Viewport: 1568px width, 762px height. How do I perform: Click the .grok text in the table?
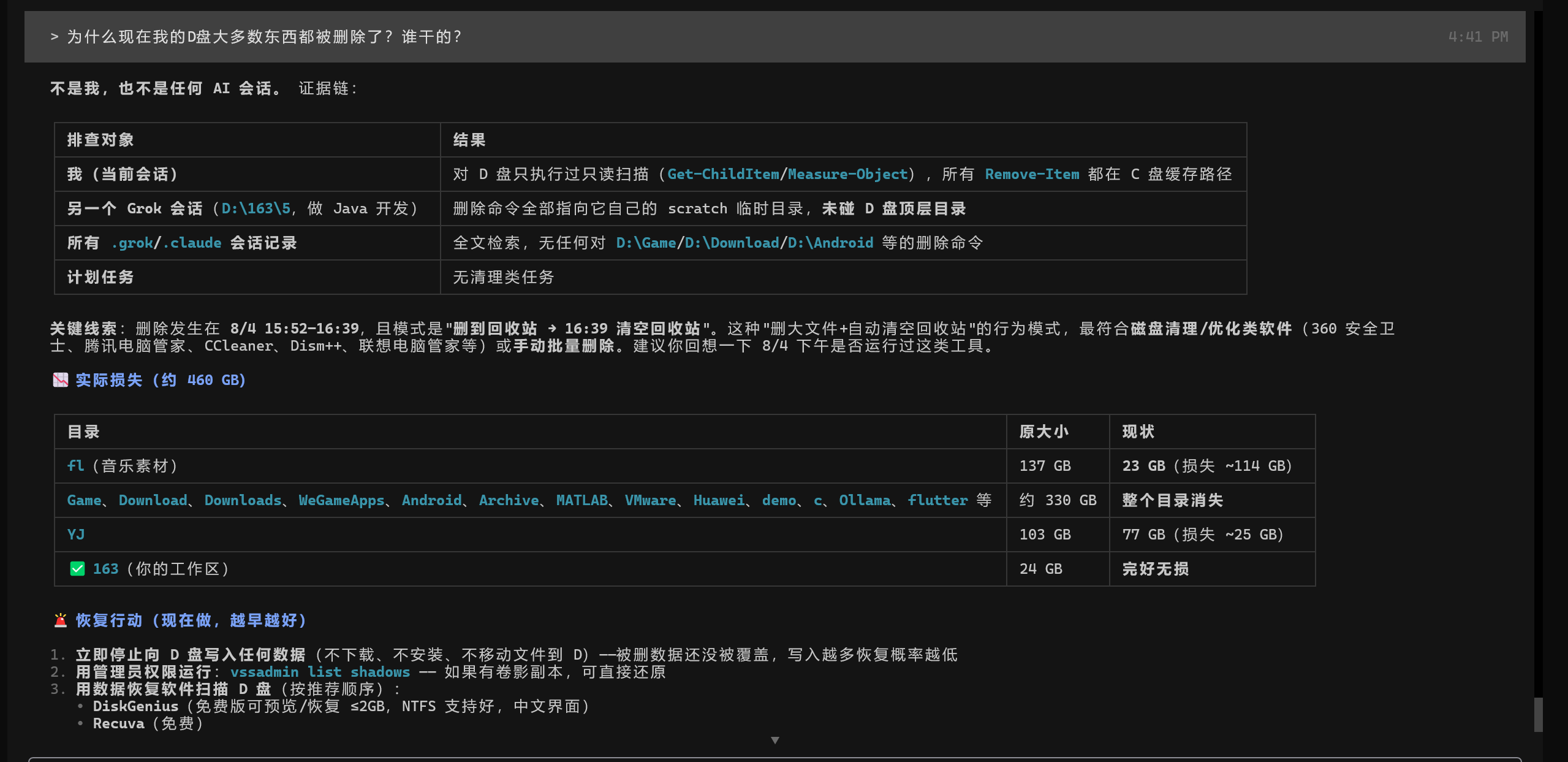[132, 243]
